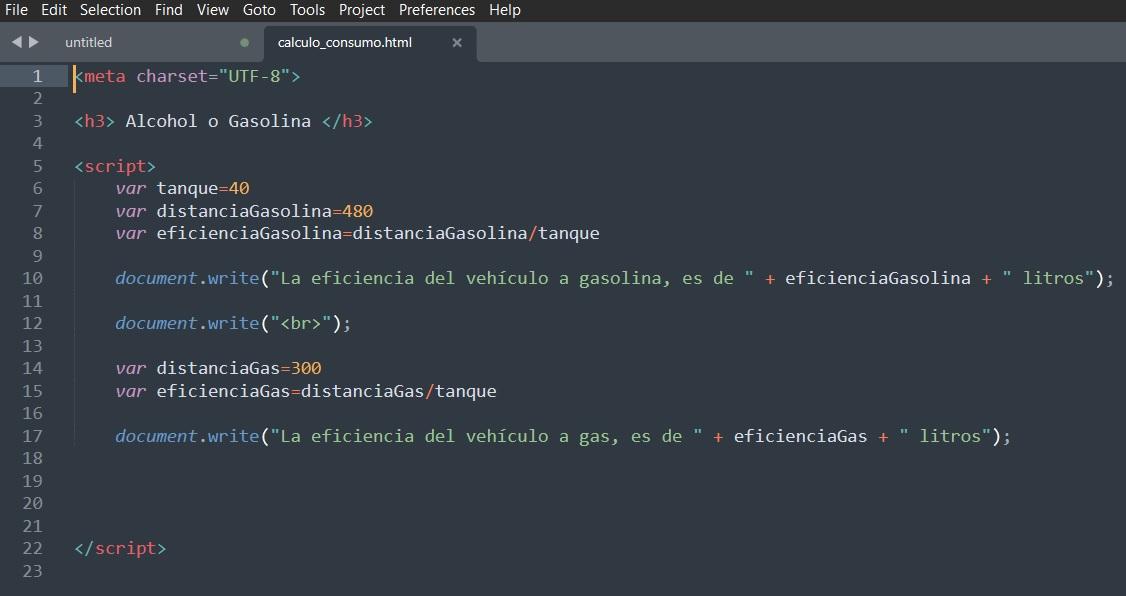Click line number 17 in the gutter
Viewport: 1126px width, 596px height.
[x=32, y=436]
